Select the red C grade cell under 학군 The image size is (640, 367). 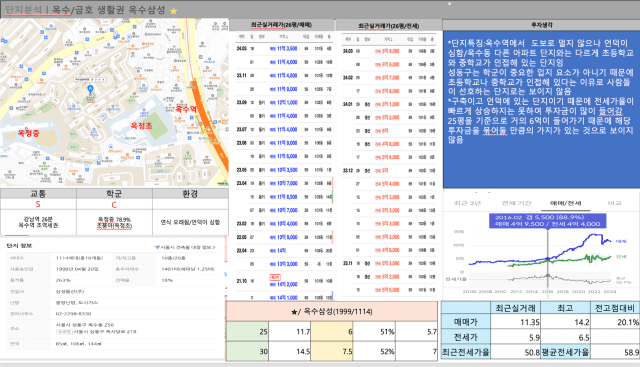(114, 205)
